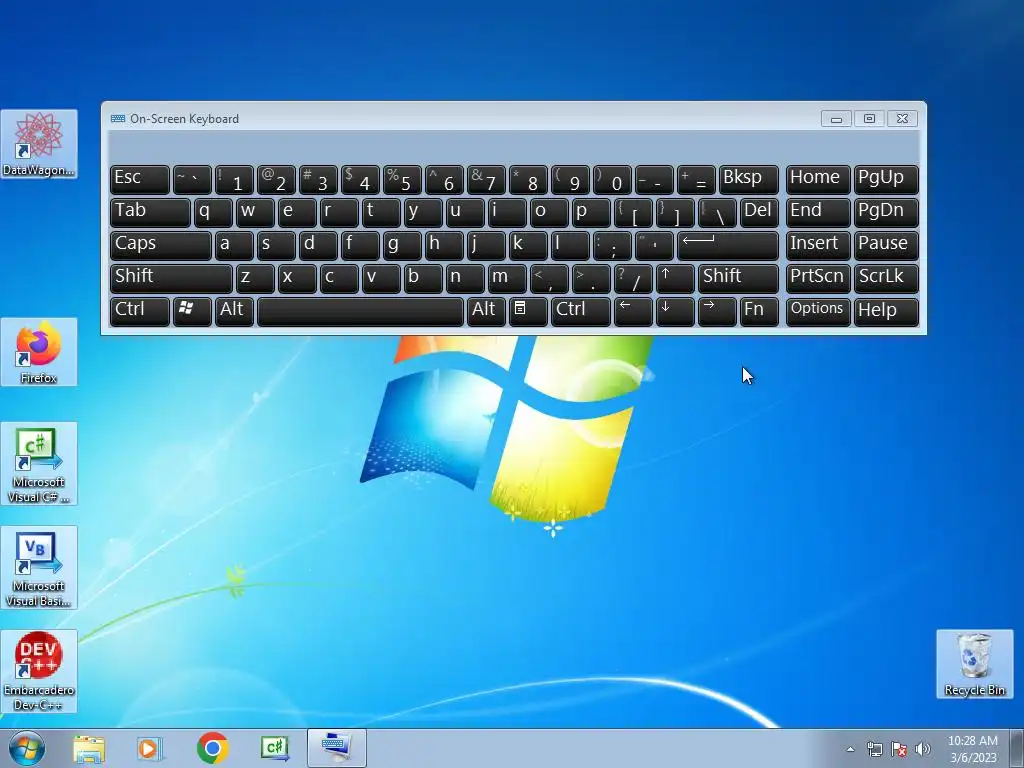The height and width of the screenshot is (768, 1024).
Task: Open Embarcadero Dev-C++ desktop shortcut
Action: 39,671
